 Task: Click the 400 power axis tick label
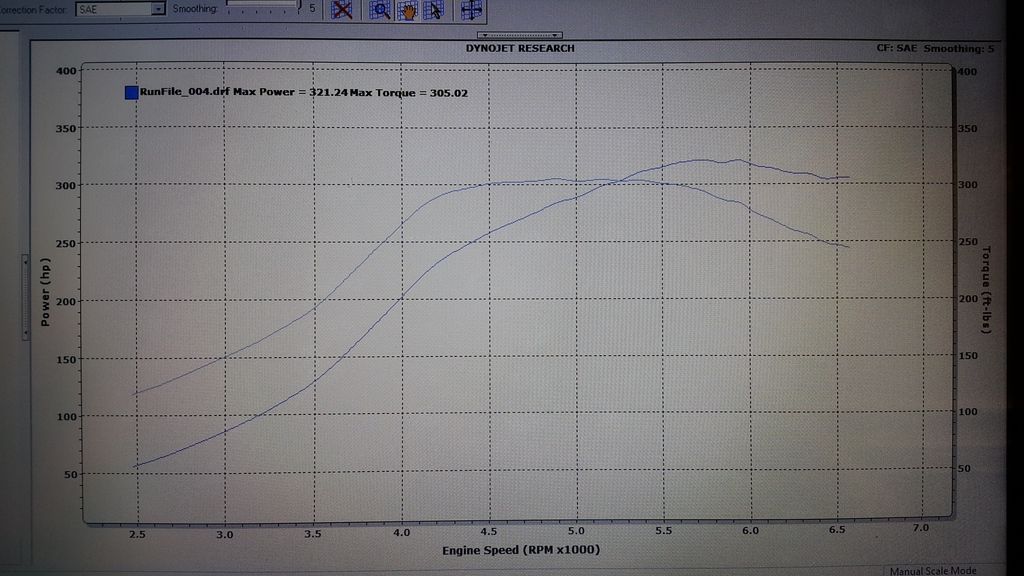[x=66, y=71]
